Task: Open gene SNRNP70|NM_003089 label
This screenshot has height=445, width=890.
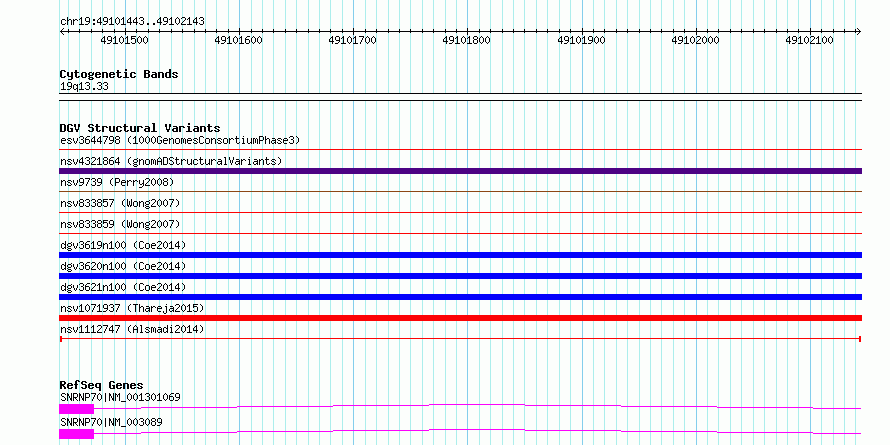Action: pos(111,422)
